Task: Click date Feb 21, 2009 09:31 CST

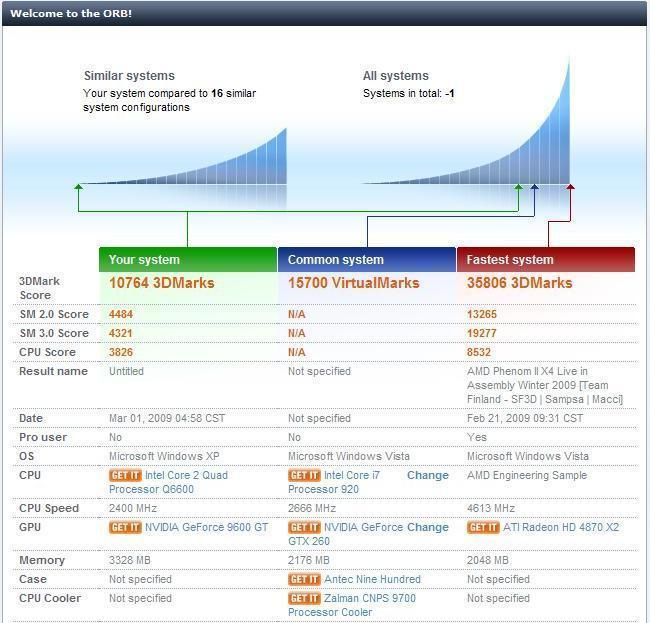Action: click(525, 418)
